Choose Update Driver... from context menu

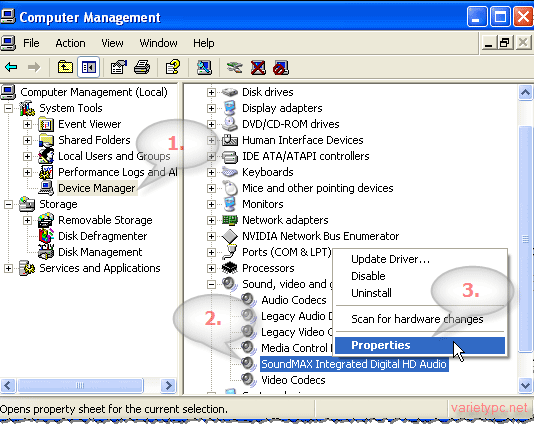(x=390, y=259)
